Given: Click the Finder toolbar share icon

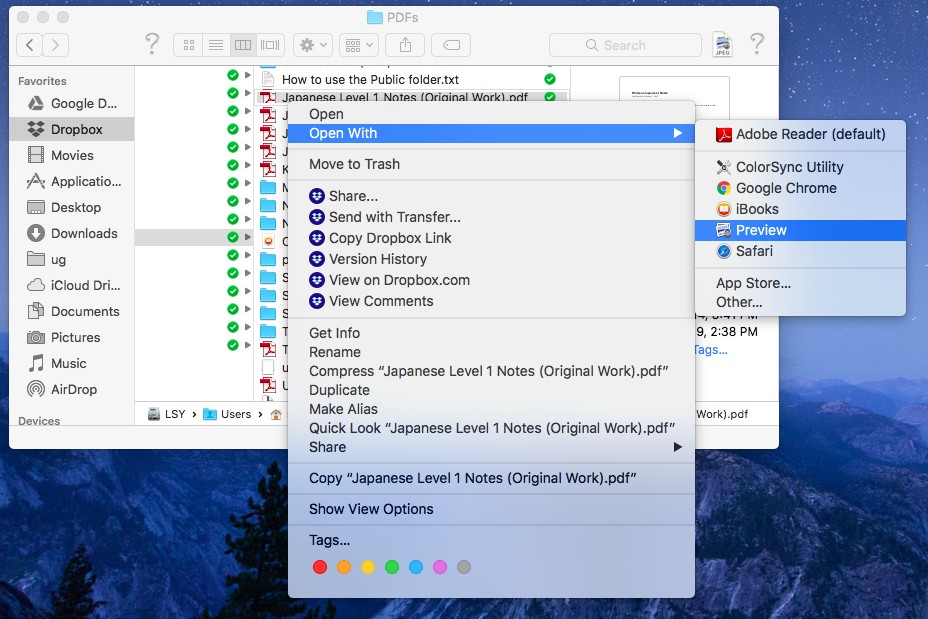Looking at the screenshot, I should pos(406,45).
